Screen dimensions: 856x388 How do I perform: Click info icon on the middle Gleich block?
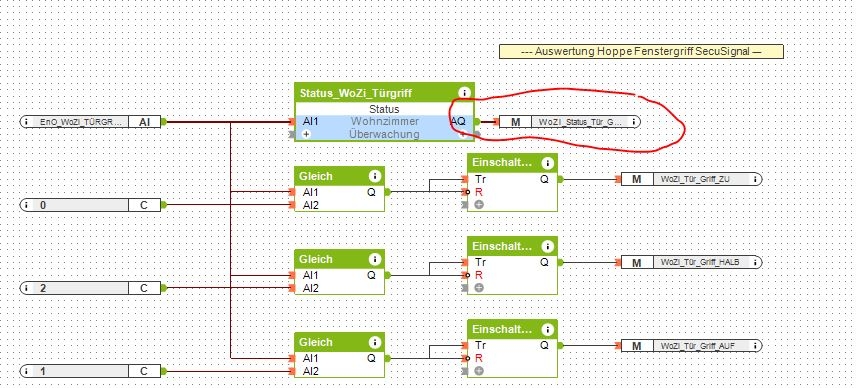coord(374,259)
